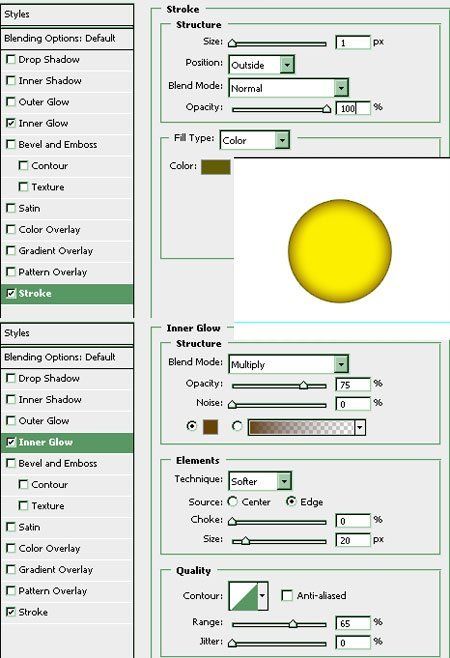Open Outer Glow settings in the Stroke-highlighted list
The height and width of the screenshot is (658, 450).
[x=44, y=102]
